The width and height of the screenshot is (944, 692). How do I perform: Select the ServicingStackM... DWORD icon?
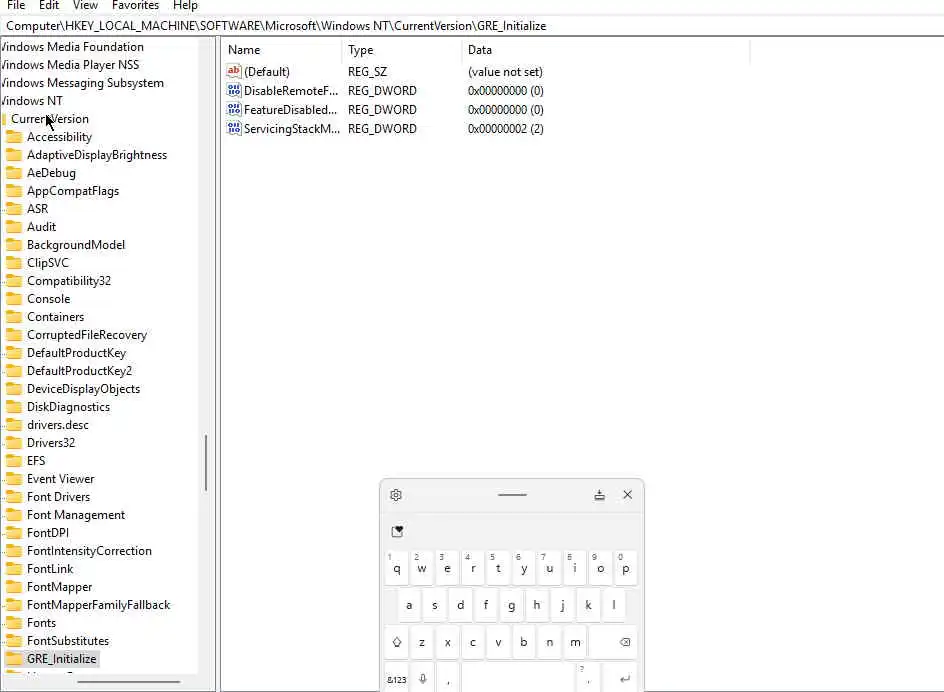coord(234,128)
